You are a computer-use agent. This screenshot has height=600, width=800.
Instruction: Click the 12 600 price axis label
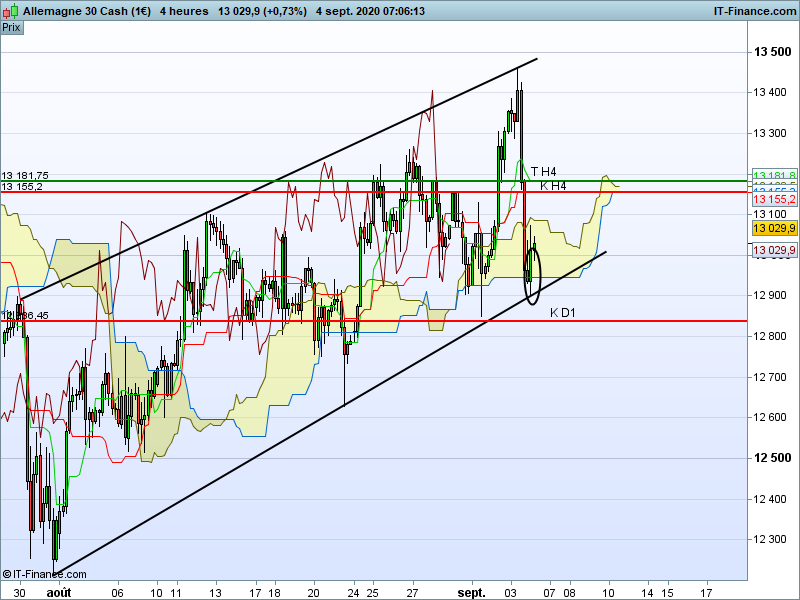click(x=770, y=417)
